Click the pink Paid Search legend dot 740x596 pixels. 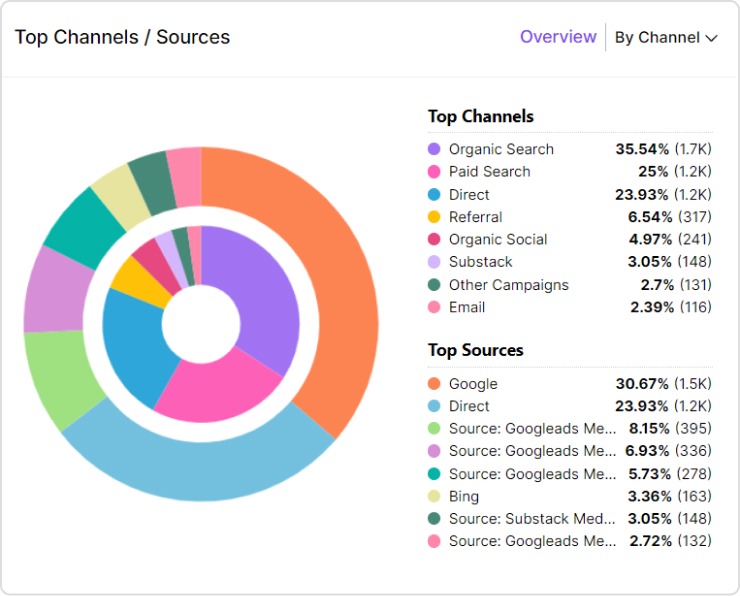point(434,172)
